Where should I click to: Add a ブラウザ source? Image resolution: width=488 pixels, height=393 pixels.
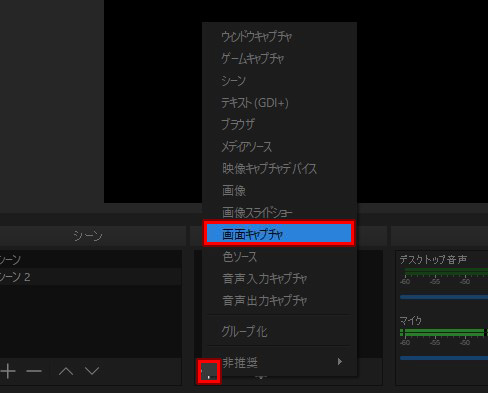(x=279, y=124)
